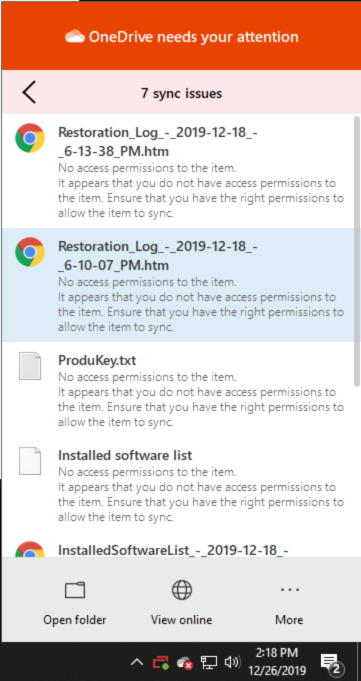
Task: Click file icon next to Installed software list
Action: [30, 461]
